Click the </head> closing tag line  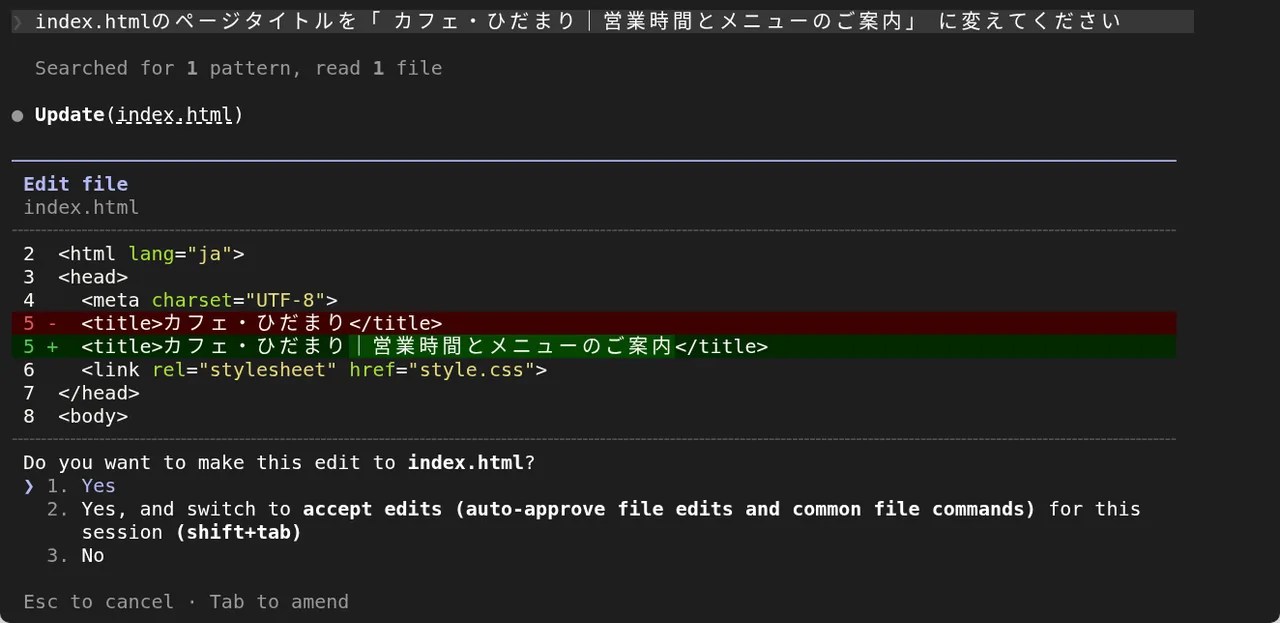pyautogui.click(x=99, y=393)
